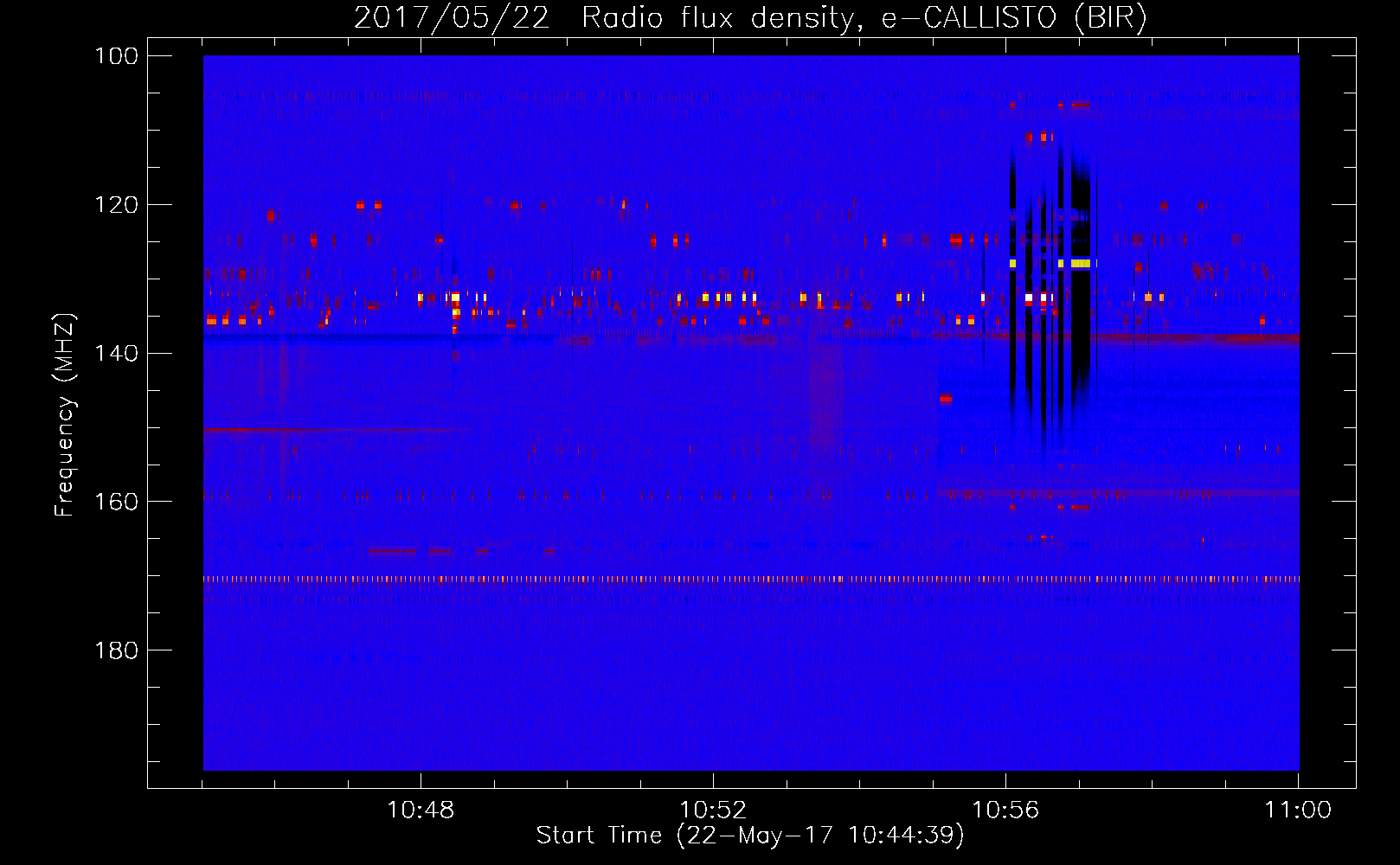Click the 100 frequency tick label

115,56
